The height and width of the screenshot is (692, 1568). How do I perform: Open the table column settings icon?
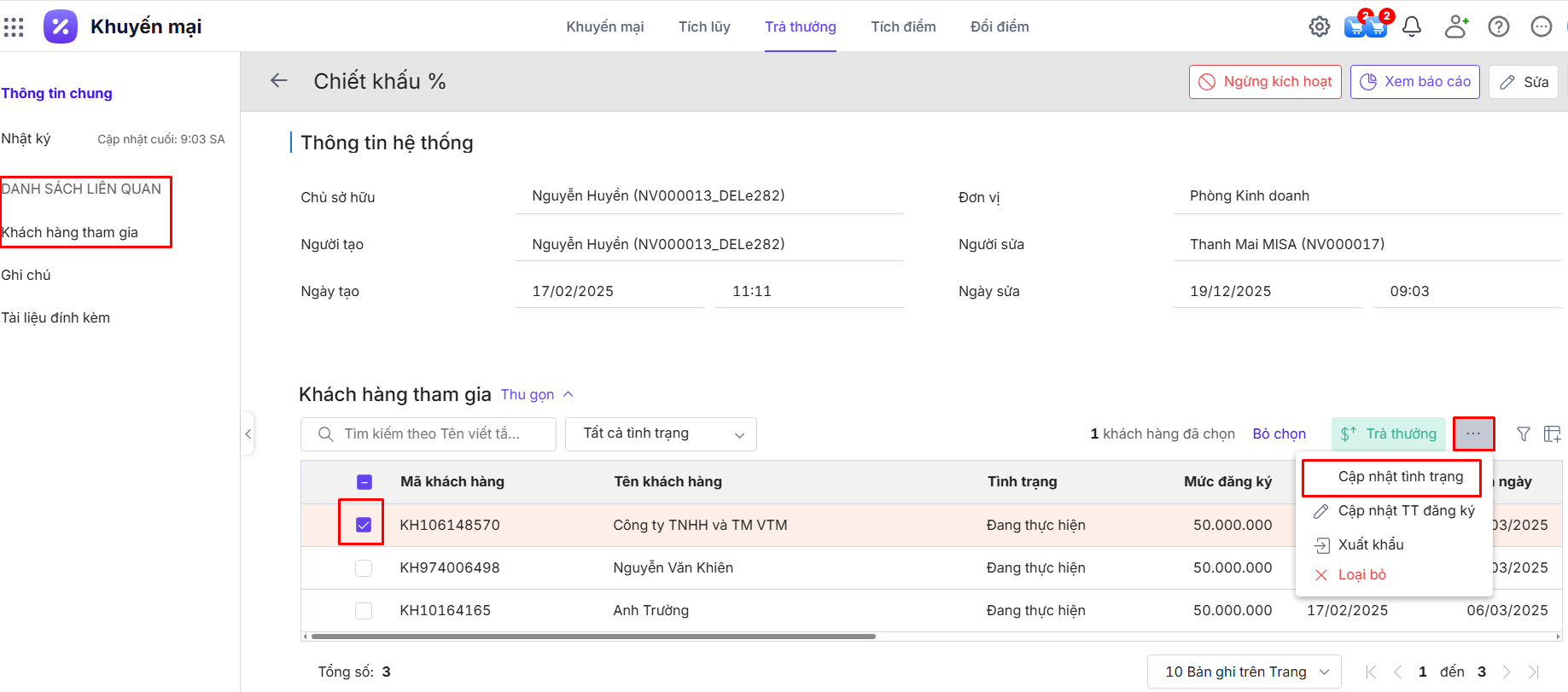pos(1552,434)
